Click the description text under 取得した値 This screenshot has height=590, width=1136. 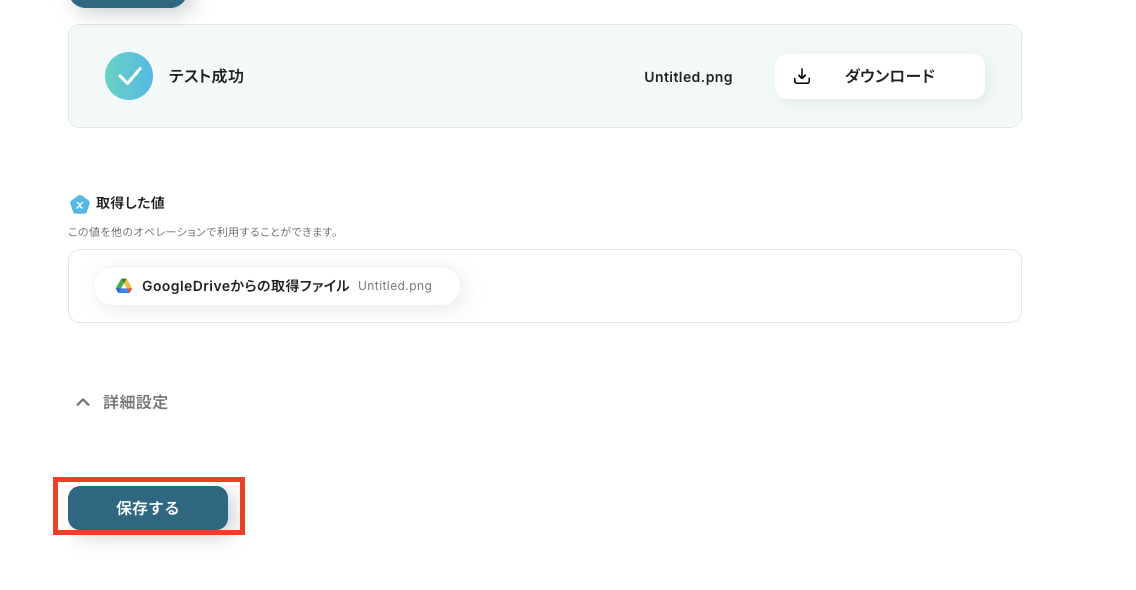coord(203,232)
